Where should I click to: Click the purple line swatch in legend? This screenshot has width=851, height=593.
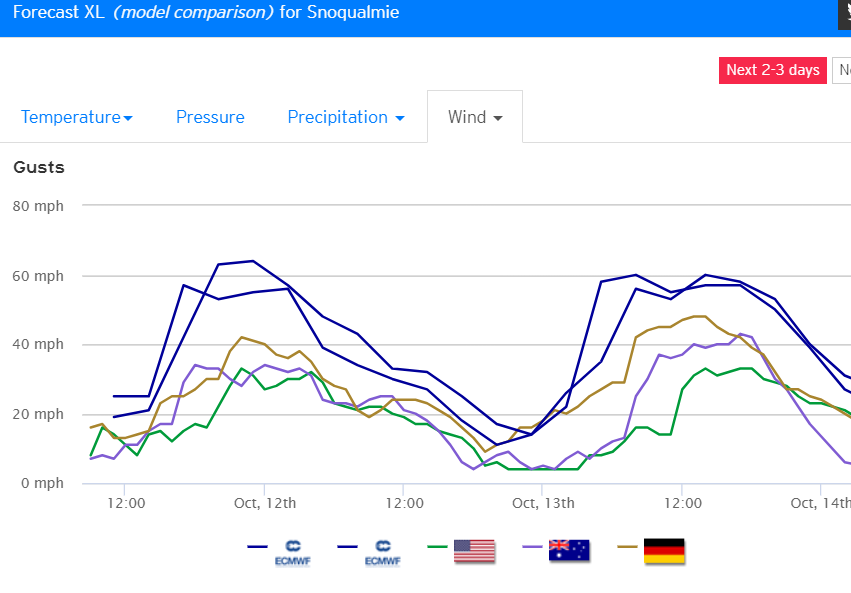(532, 547)
